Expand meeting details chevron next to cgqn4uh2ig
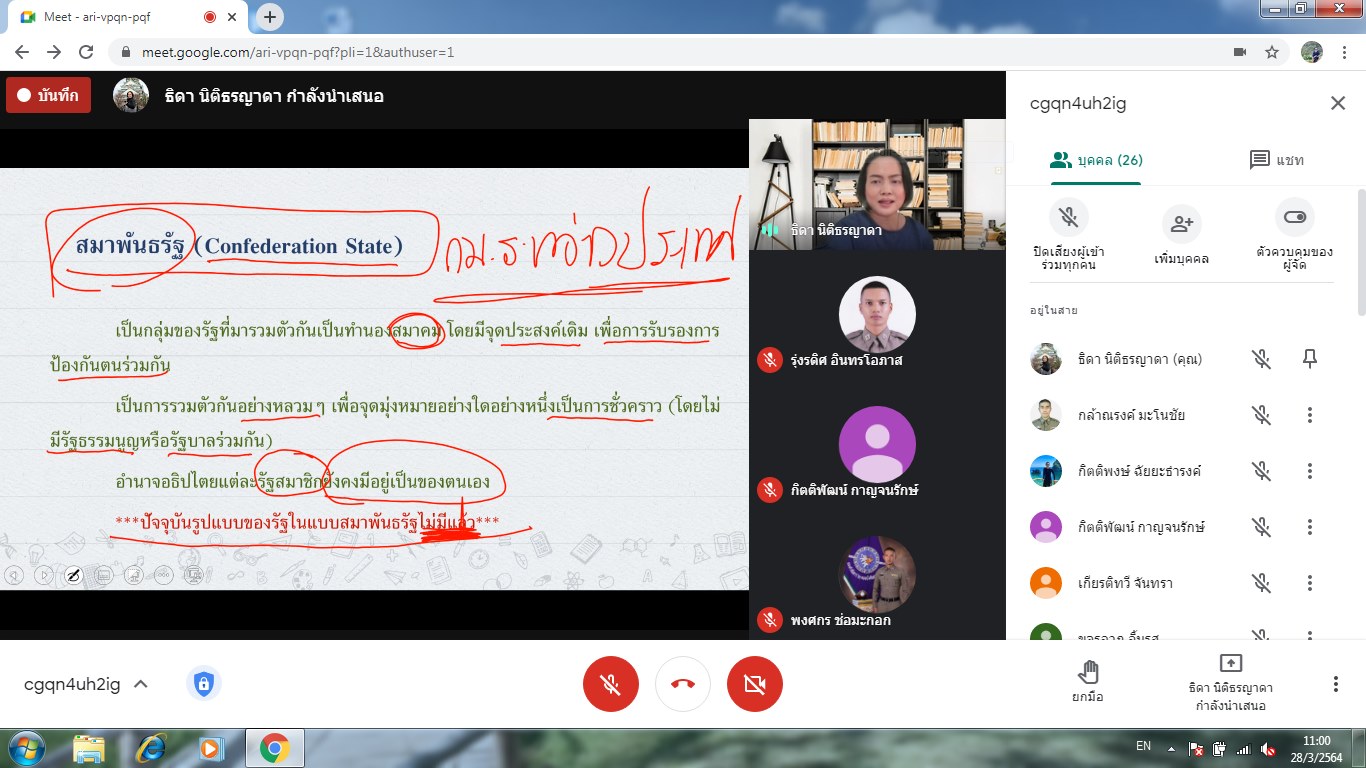Viewport: 1366px width, 768px height. [141, 684]
